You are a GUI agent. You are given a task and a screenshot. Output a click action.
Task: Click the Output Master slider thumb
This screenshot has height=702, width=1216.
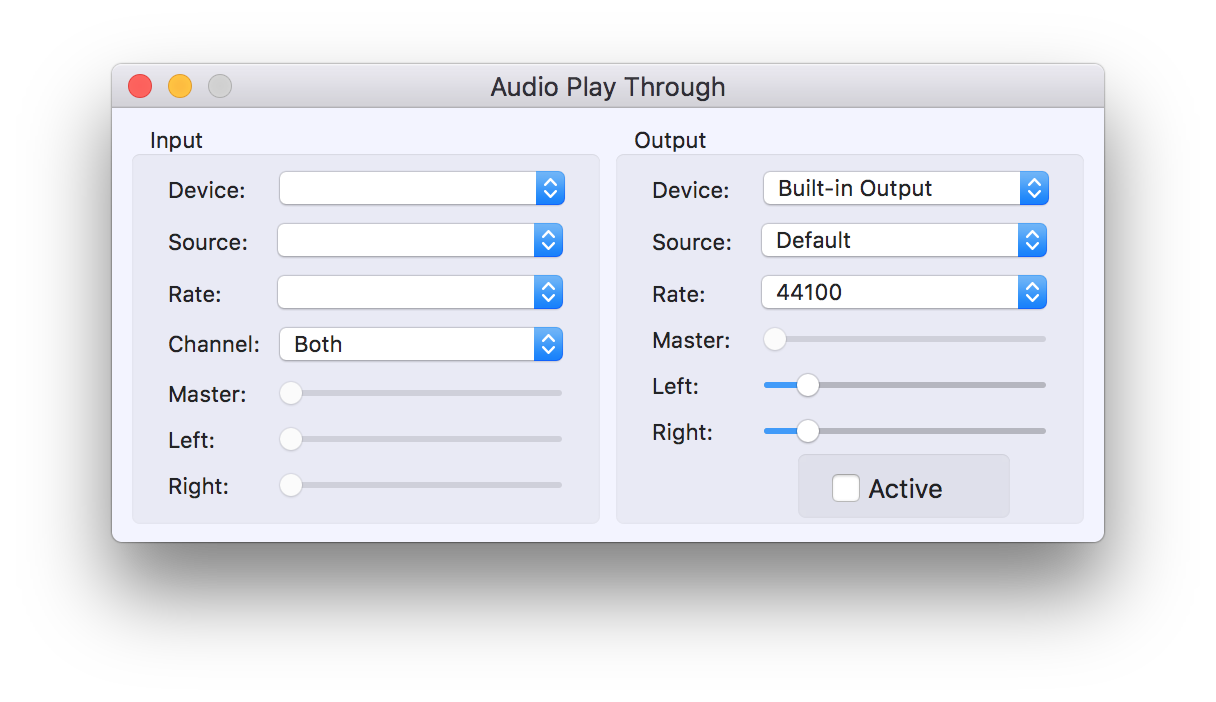click(x=775, y=339)
